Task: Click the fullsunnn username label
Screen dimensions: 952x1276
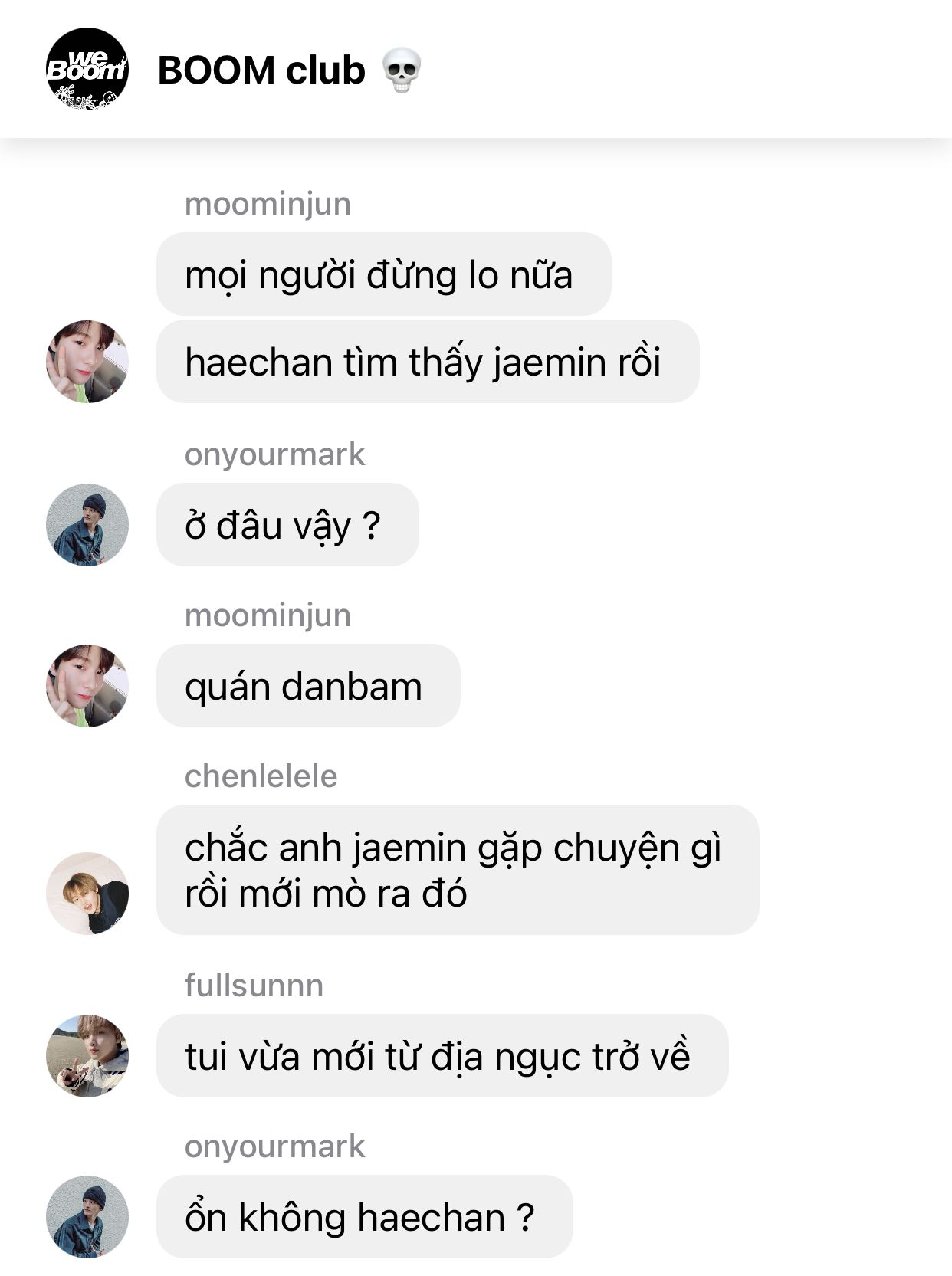Action: pos(254,986)
